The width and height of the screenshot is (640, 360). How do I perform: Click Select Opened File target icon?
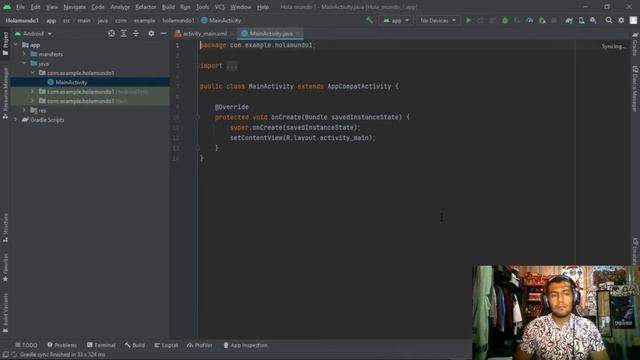click(111, 33)
